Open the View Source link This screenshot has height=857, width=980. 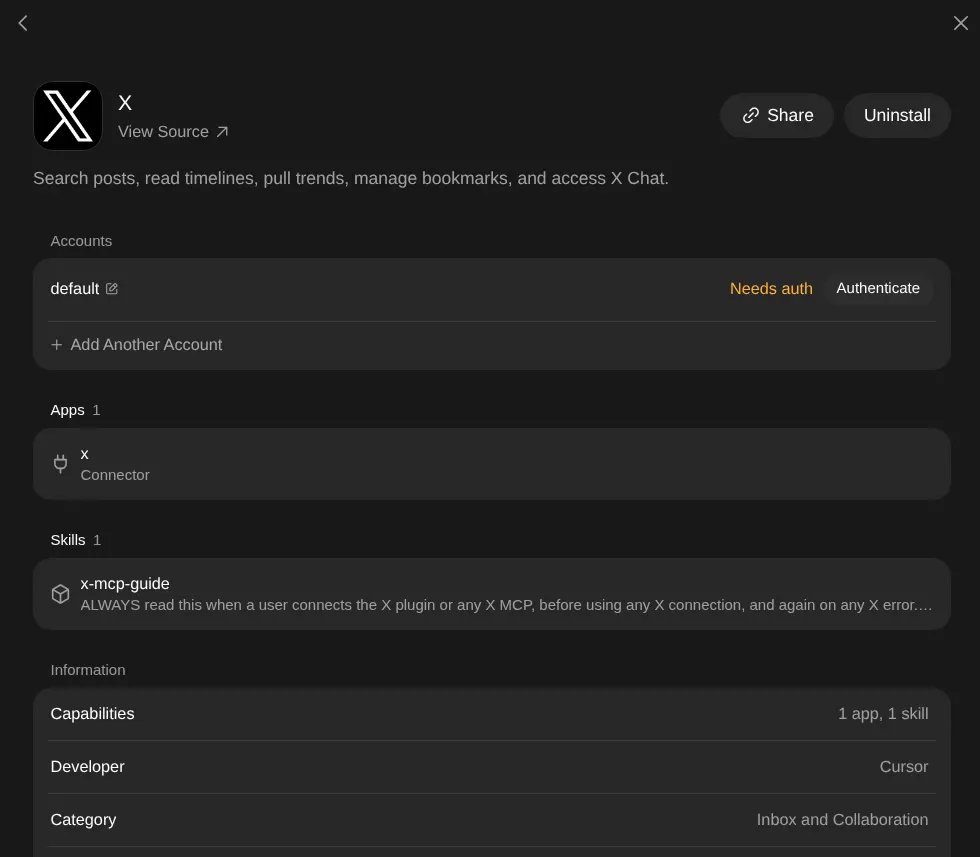[173, 132]
